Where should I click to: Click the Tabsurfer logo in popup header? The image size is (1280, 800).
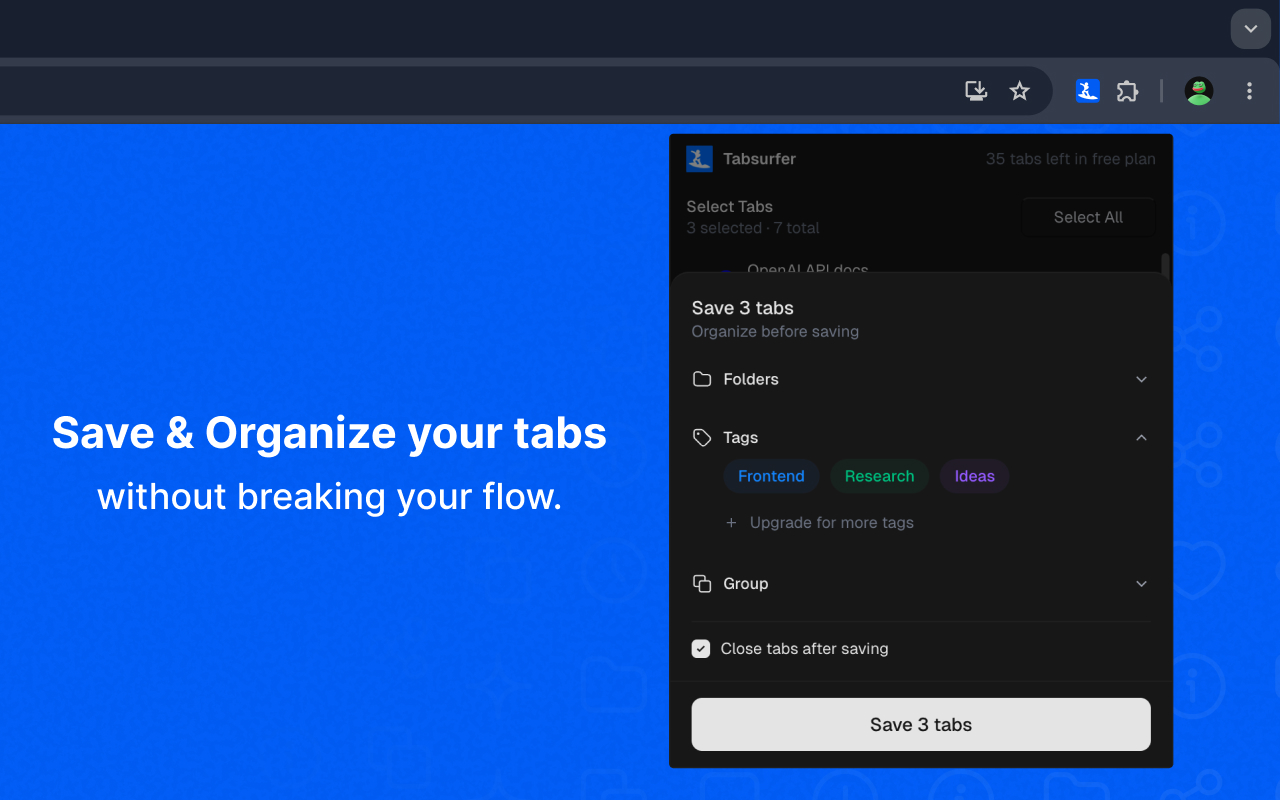pyautogui.click(x=699, y=158)
